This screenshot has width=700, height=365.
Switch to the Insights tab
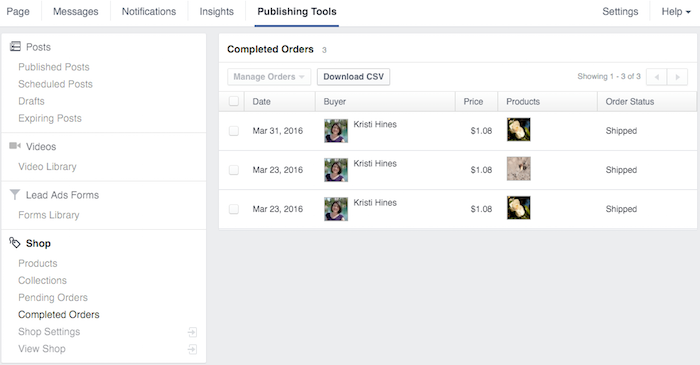coord(217,12)
